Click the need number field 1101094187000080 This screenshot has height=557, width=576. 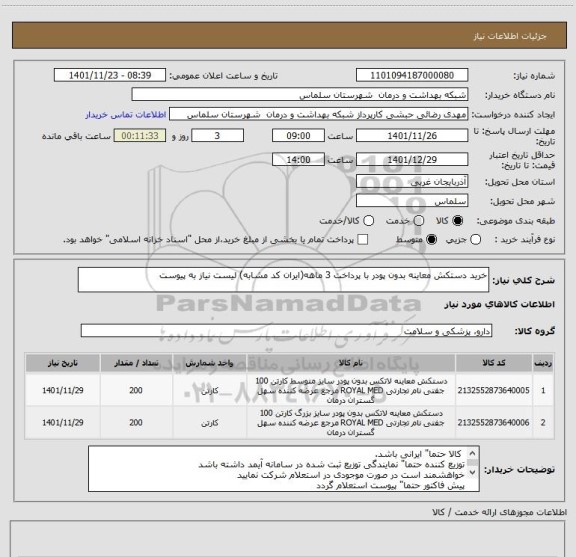click(x=412, y=75)
